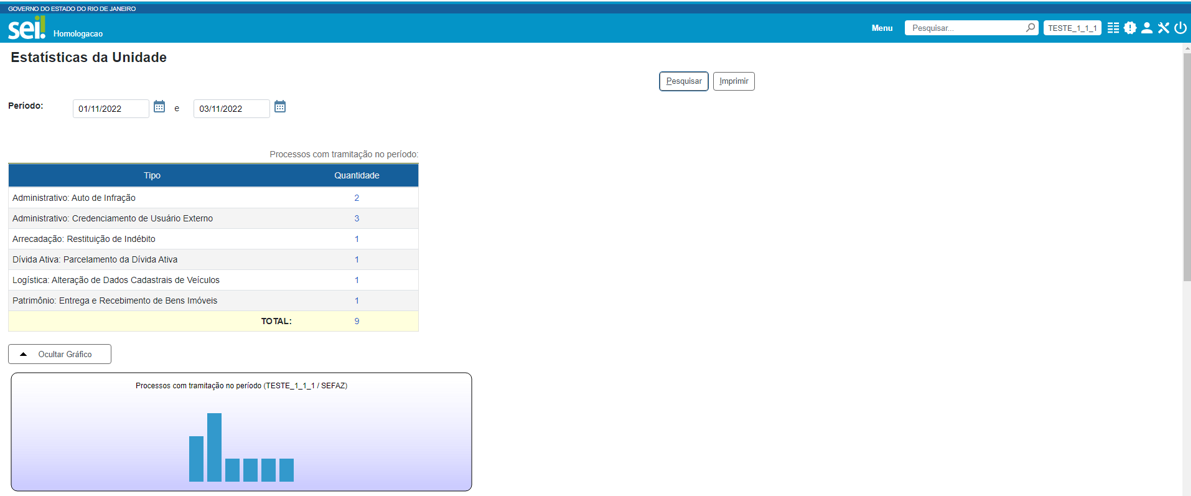1191x496 pixels.
Task: Open the system settings tools icon
Action: click(x=1164, y=28)
